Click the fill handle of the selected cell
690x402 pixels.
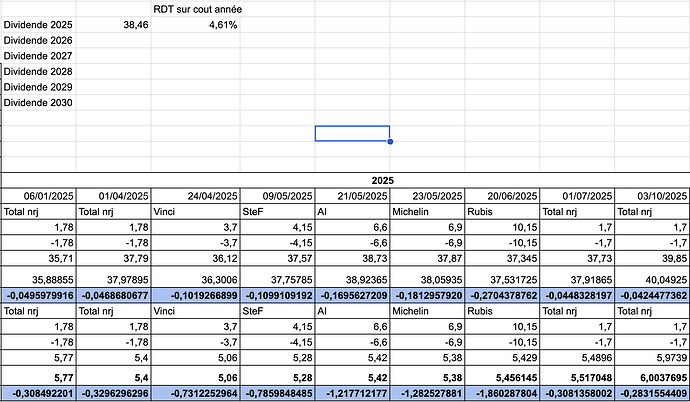pos(389,141)
